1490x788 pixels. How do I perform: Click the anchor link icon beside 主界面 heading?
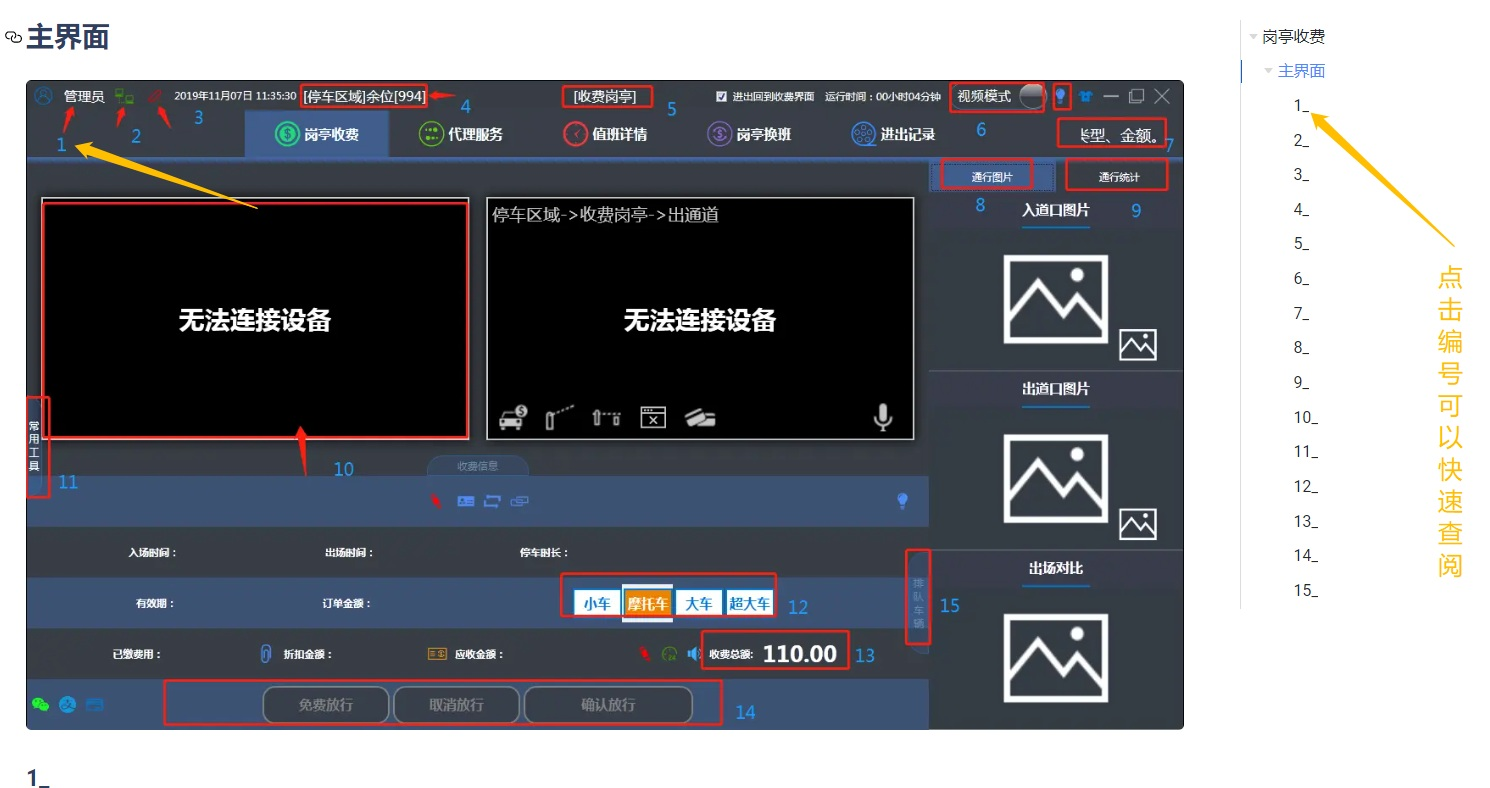pos(13,37)
